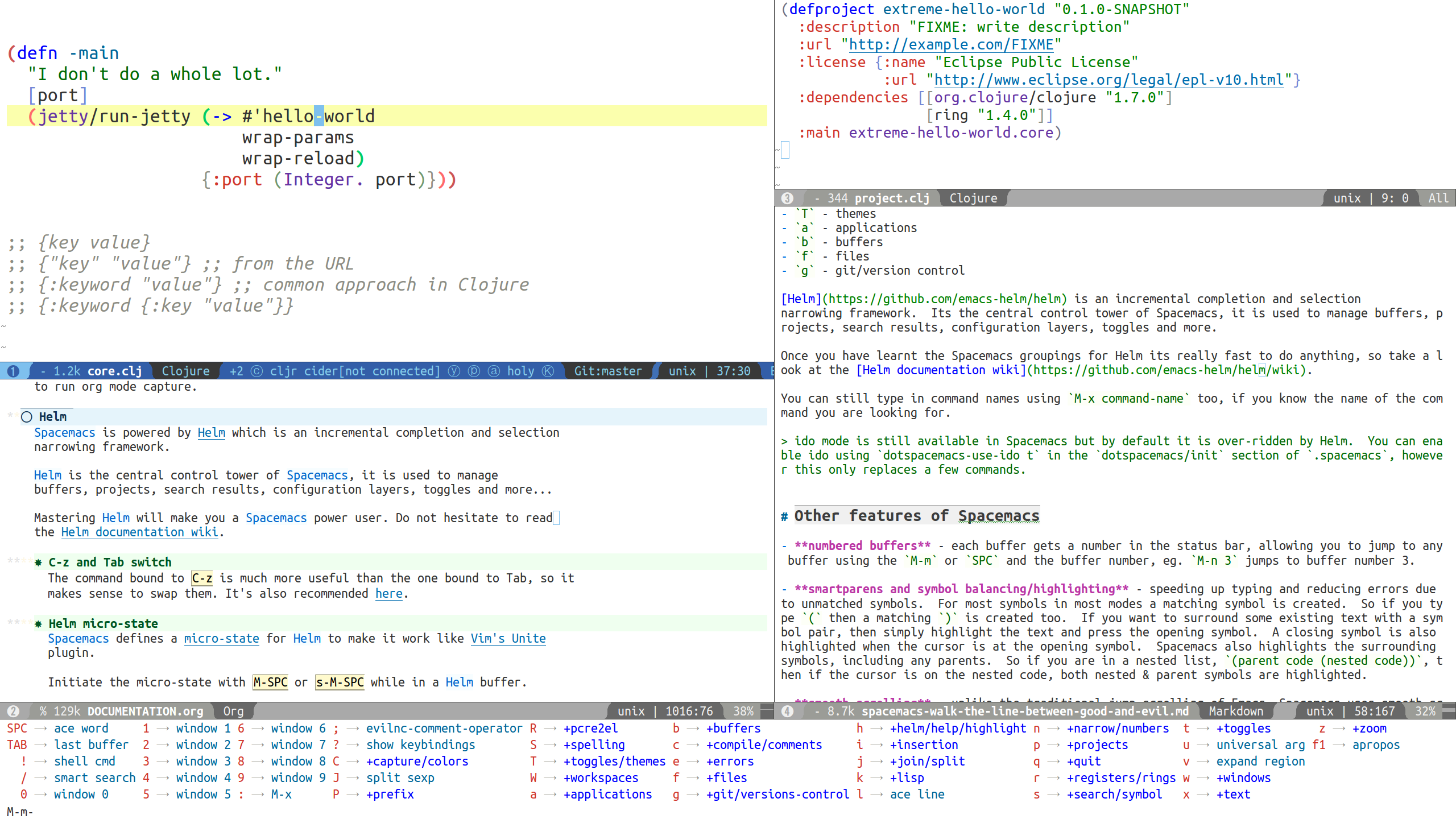Select window number 3 badge in project.clj modeline
This screenshot has height=819, width=1456.
(x=787, y=198)
